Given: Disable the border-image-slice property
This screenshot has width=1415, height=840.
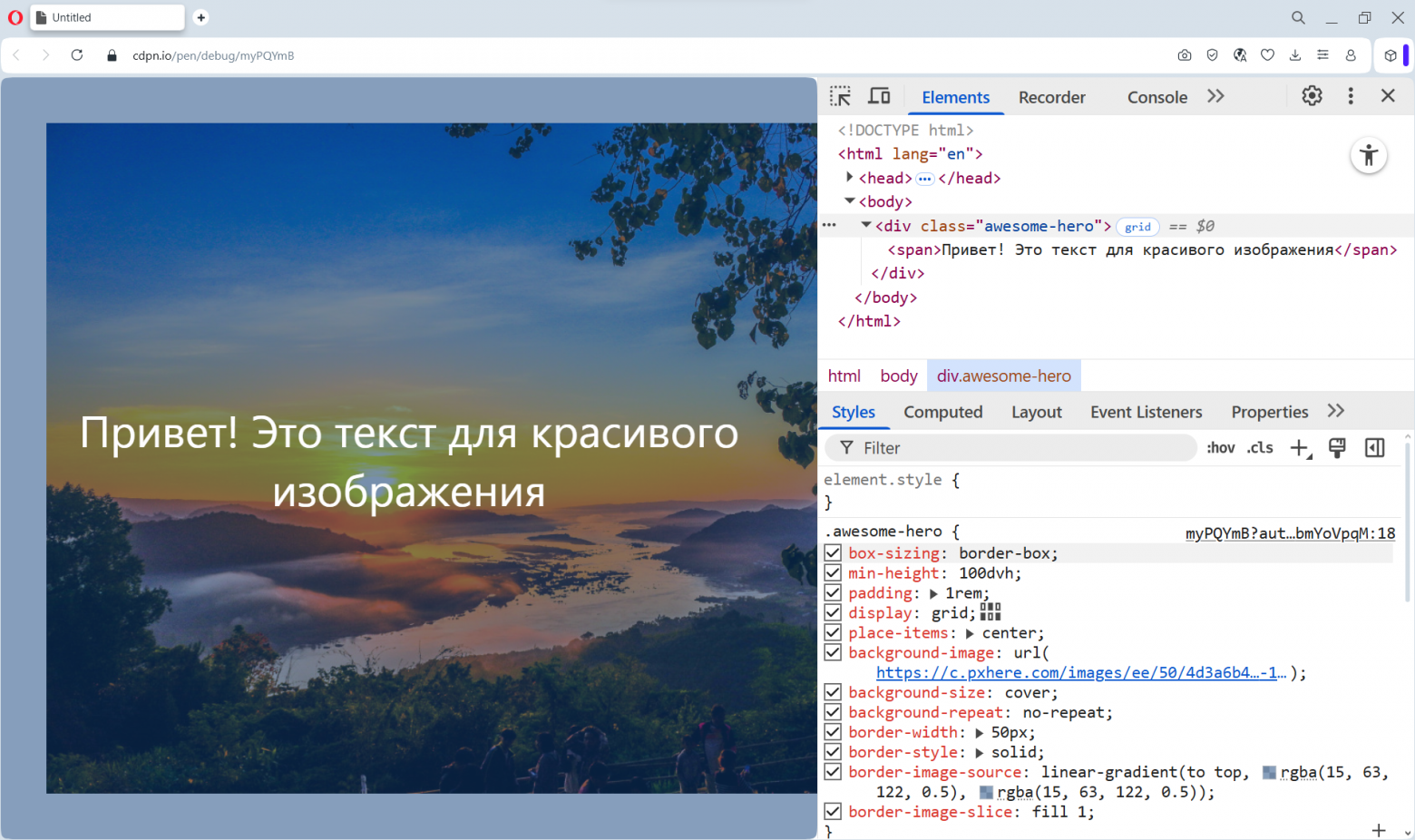Looking at the screenshot, I should click(833, 811).
